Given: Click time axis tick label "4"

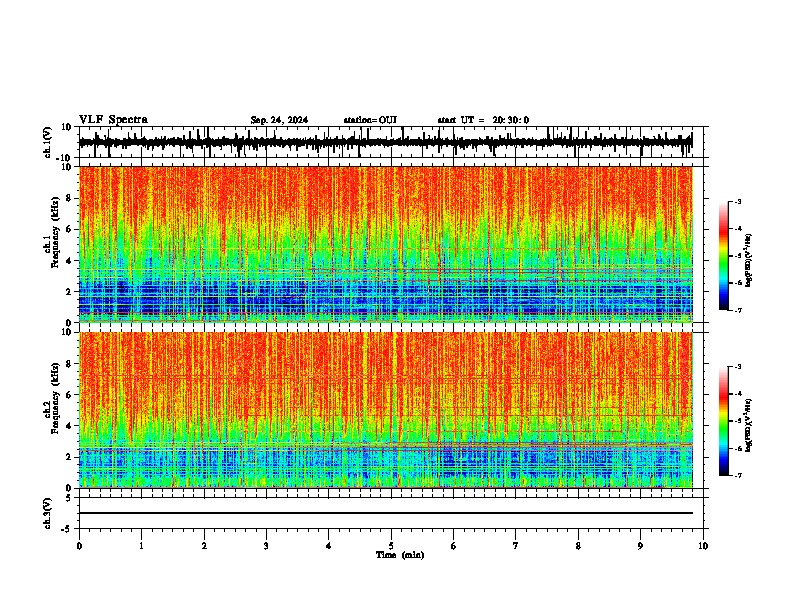Looking at the screenshot, I should click(x=329, y=546).
